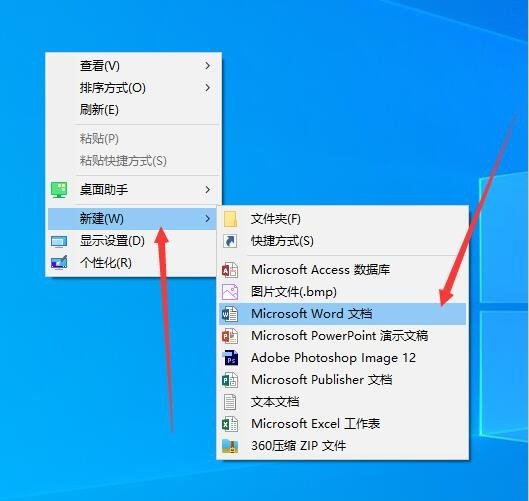Click the bitmap image file icon
The image size is (529, 501).
click(x=230, y=292)
